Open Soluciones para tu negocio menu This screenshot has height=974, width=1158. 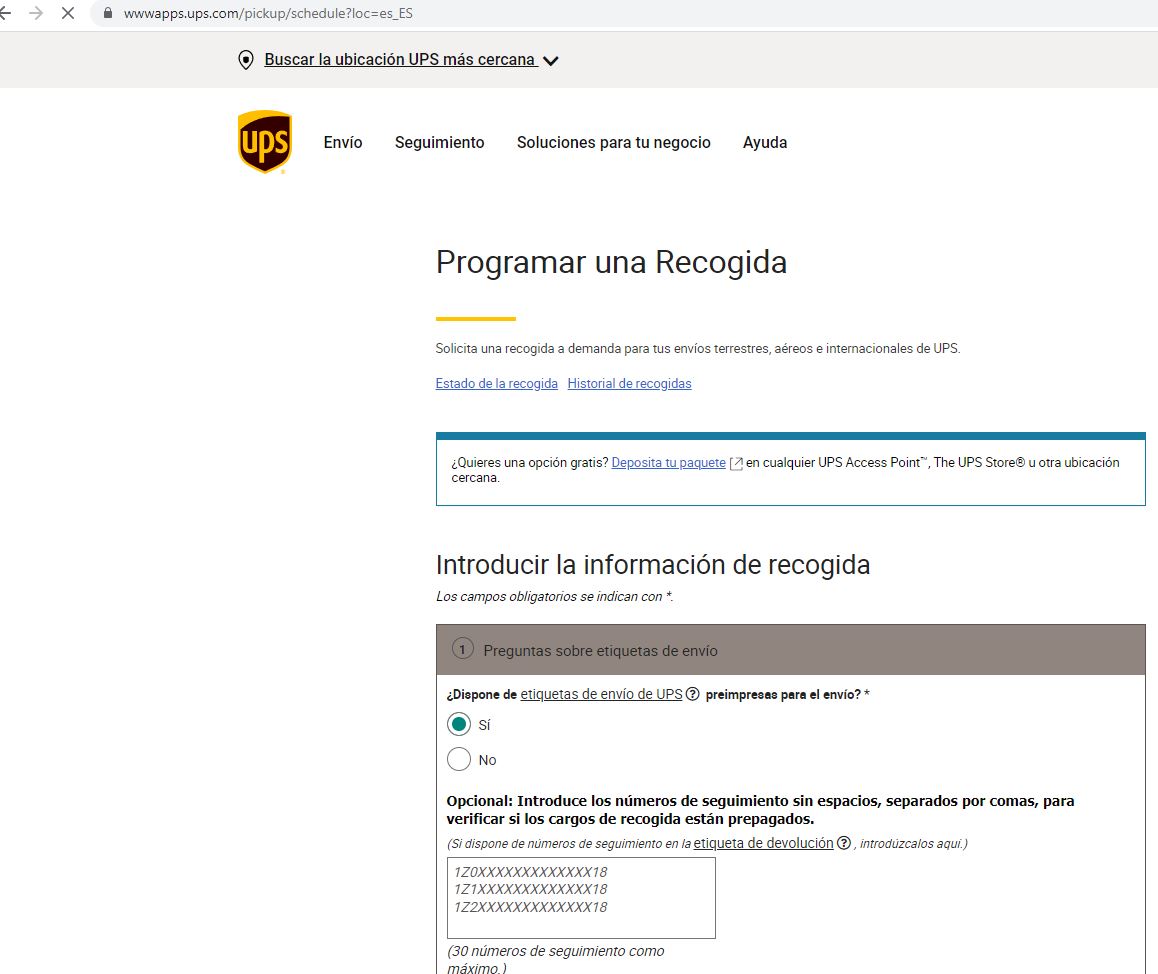point(614,143)
